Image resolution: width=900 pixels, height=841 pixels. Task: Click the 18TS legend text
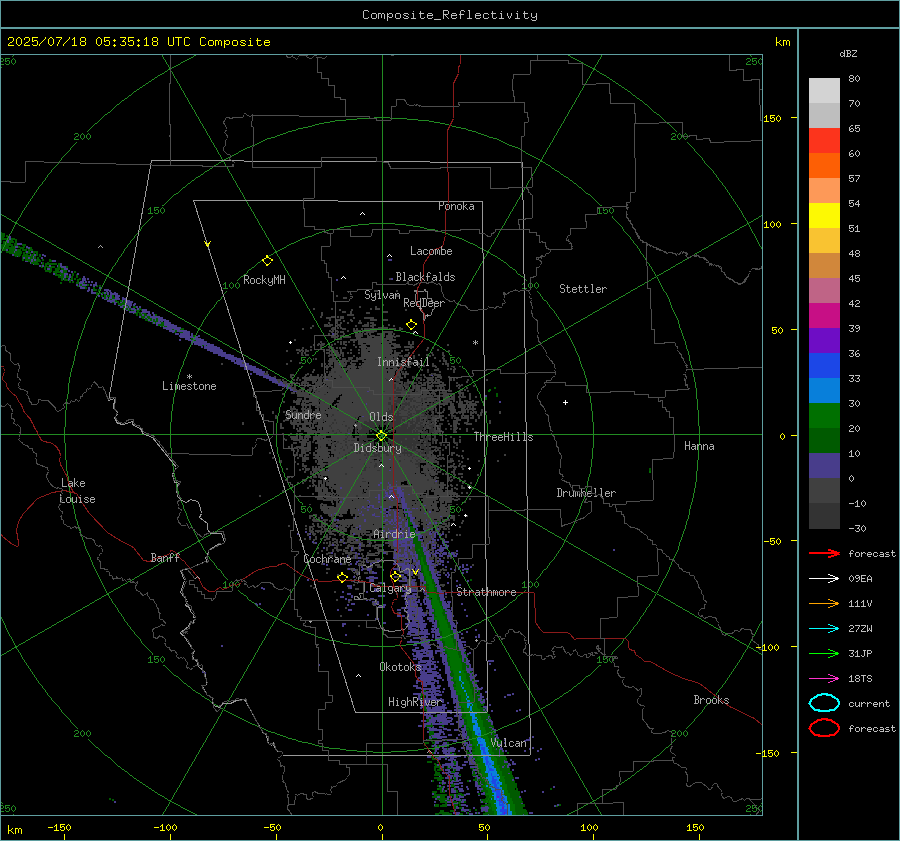(x=860, y=679)
